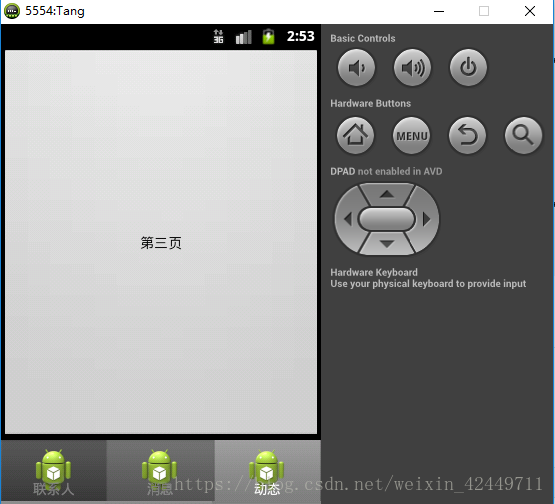The image size is (555, 504).
Task: Click the DPAD up arrow
Action: pos(387,194)
